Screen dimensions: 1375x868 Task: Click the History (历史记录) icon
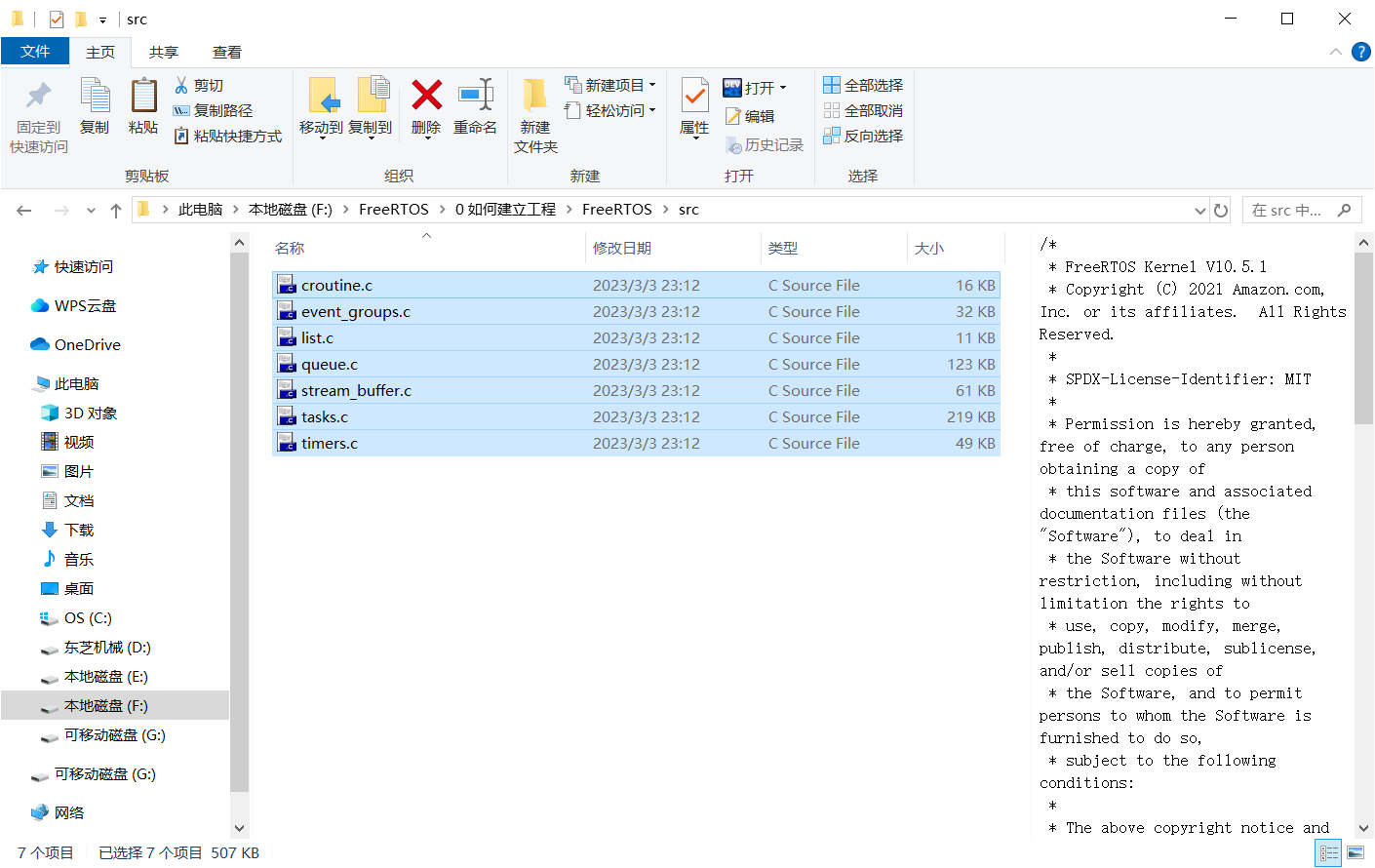[733, 145]
